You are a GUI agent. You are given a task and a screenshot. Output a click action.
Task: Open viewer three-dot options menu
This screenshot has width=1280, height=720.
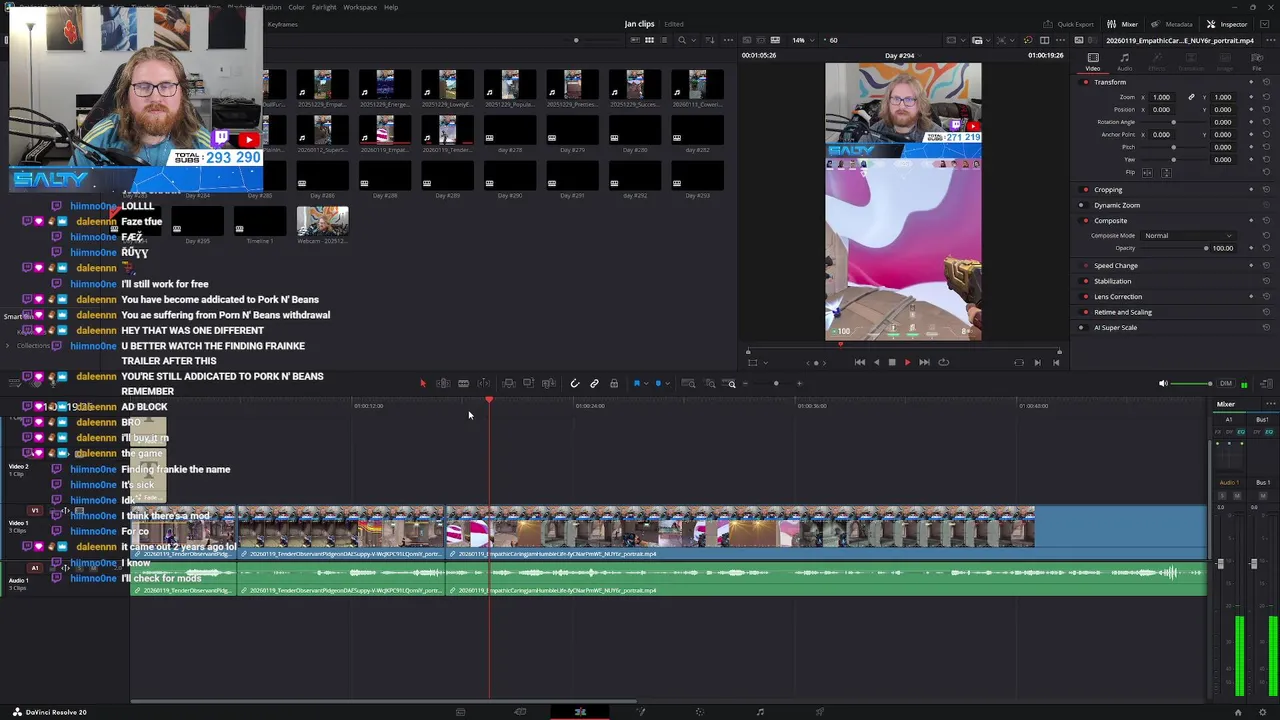1060,40
